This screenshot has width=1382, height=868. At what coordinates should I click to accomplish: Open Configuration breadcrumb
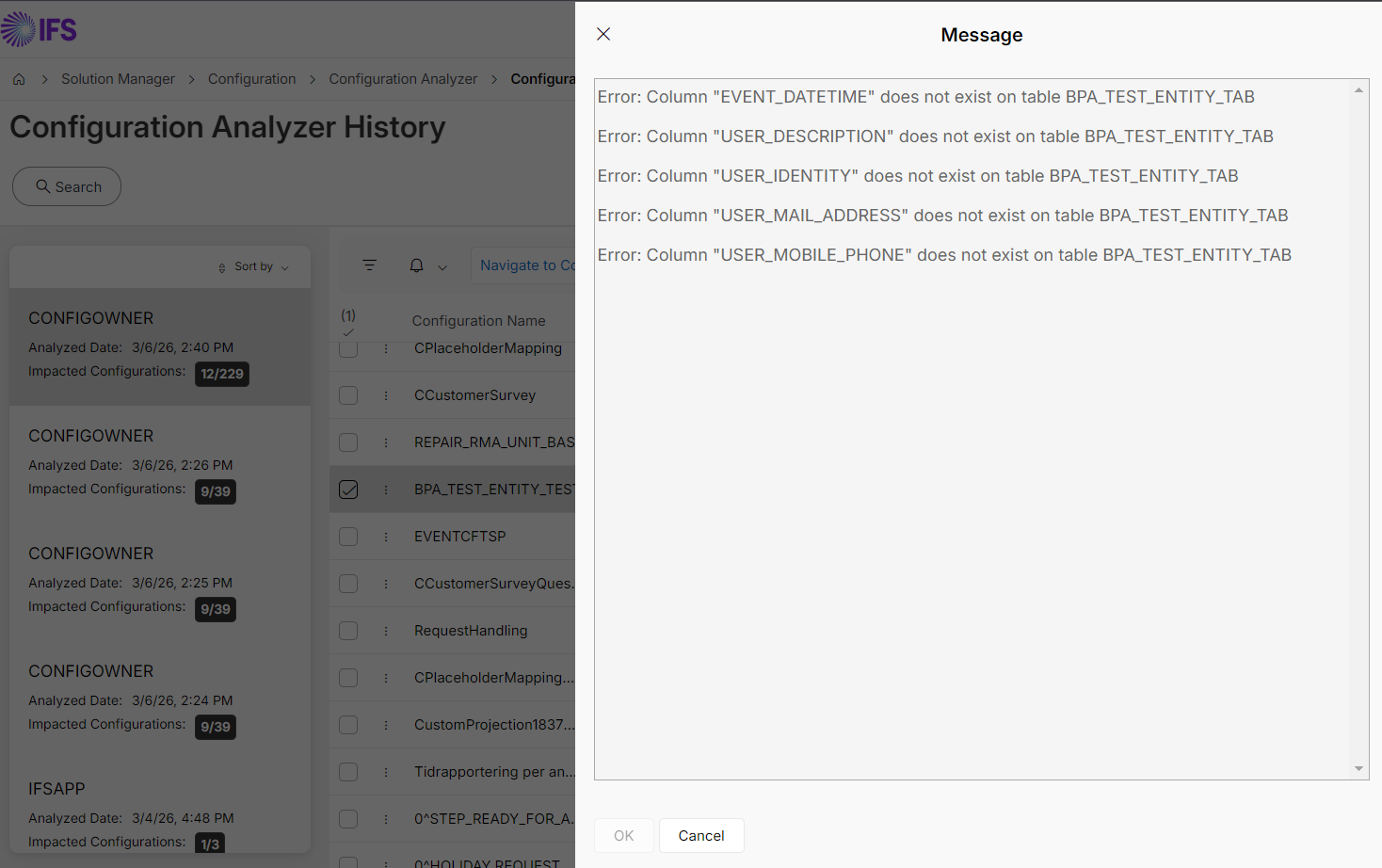pyautogui.click(x=251, y=79)
